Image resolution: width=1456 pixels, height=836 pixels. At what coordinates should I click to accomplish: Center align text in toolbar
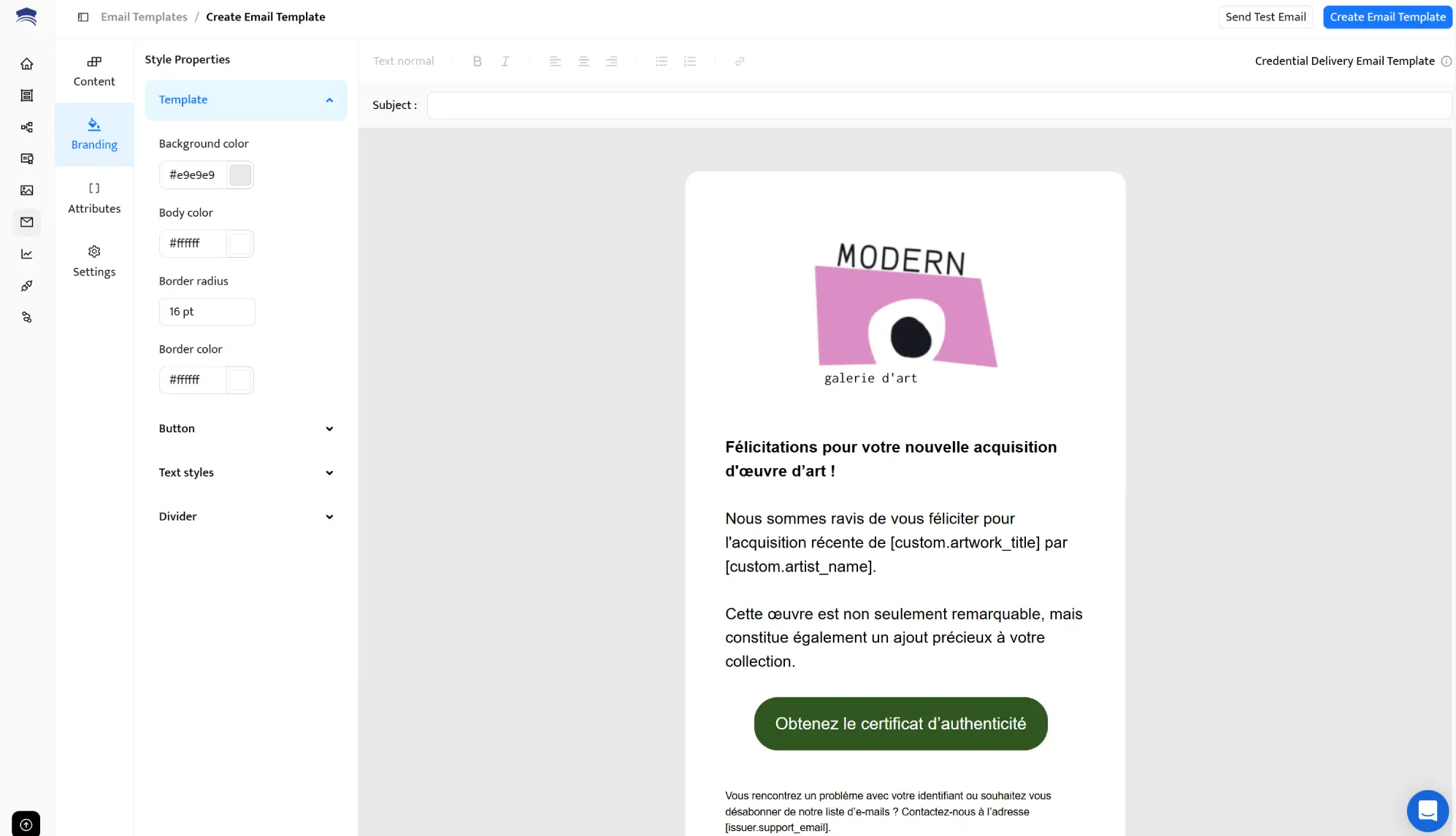[583, 61]
